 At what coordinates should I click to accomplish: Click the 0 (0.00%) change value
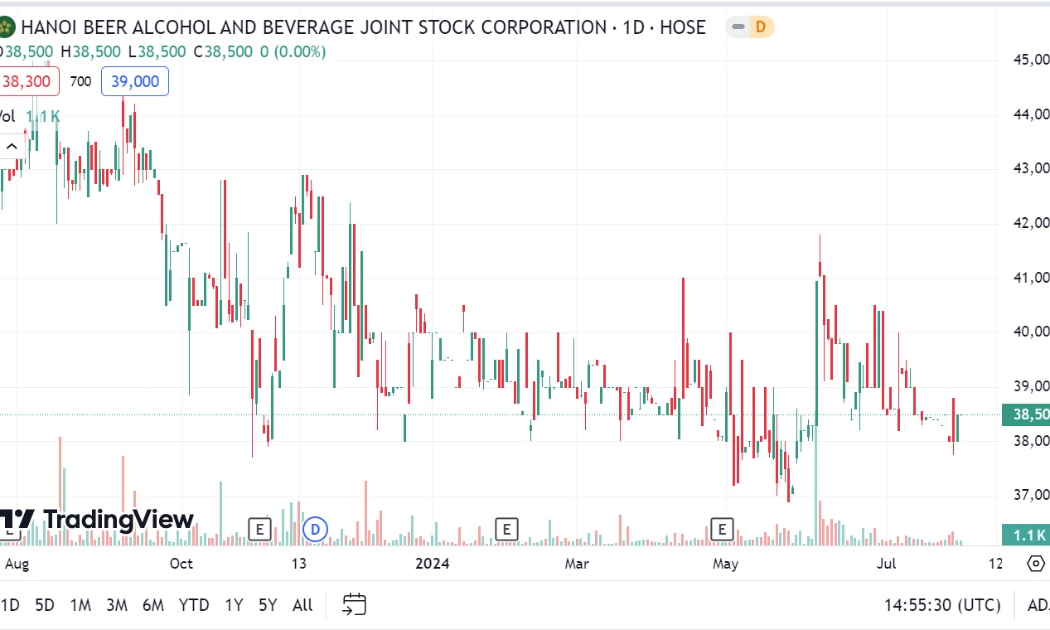tap(293, 52)
